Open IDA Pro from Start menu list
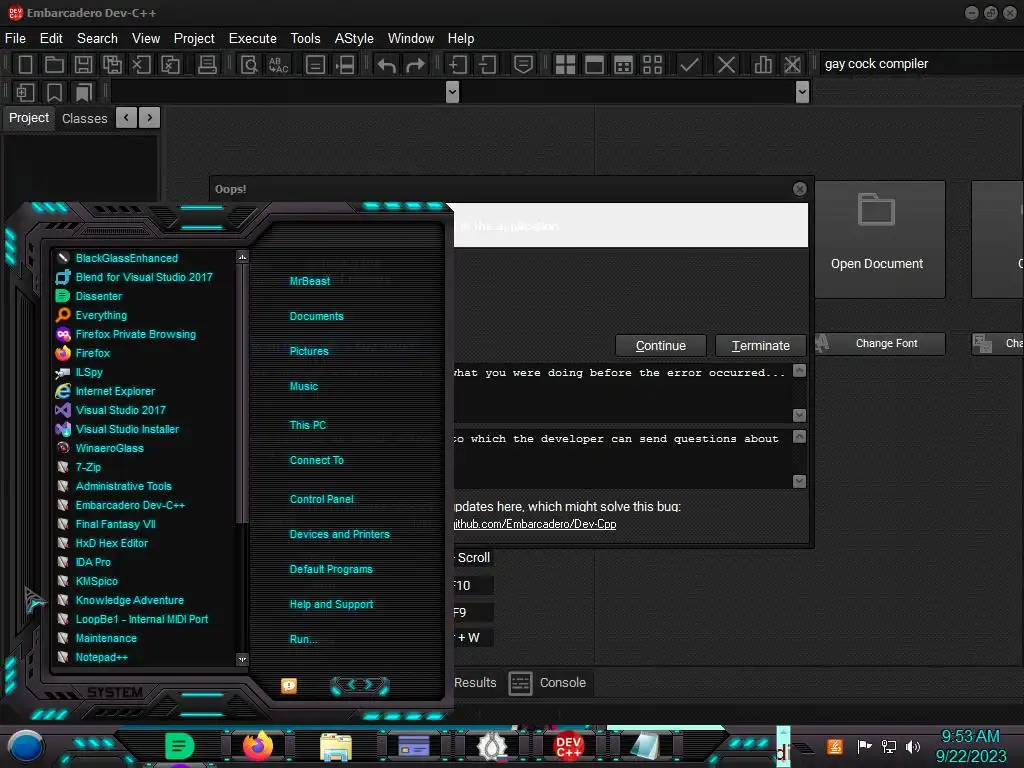Viewport: 1024px width, 768px height. (93, 562)
